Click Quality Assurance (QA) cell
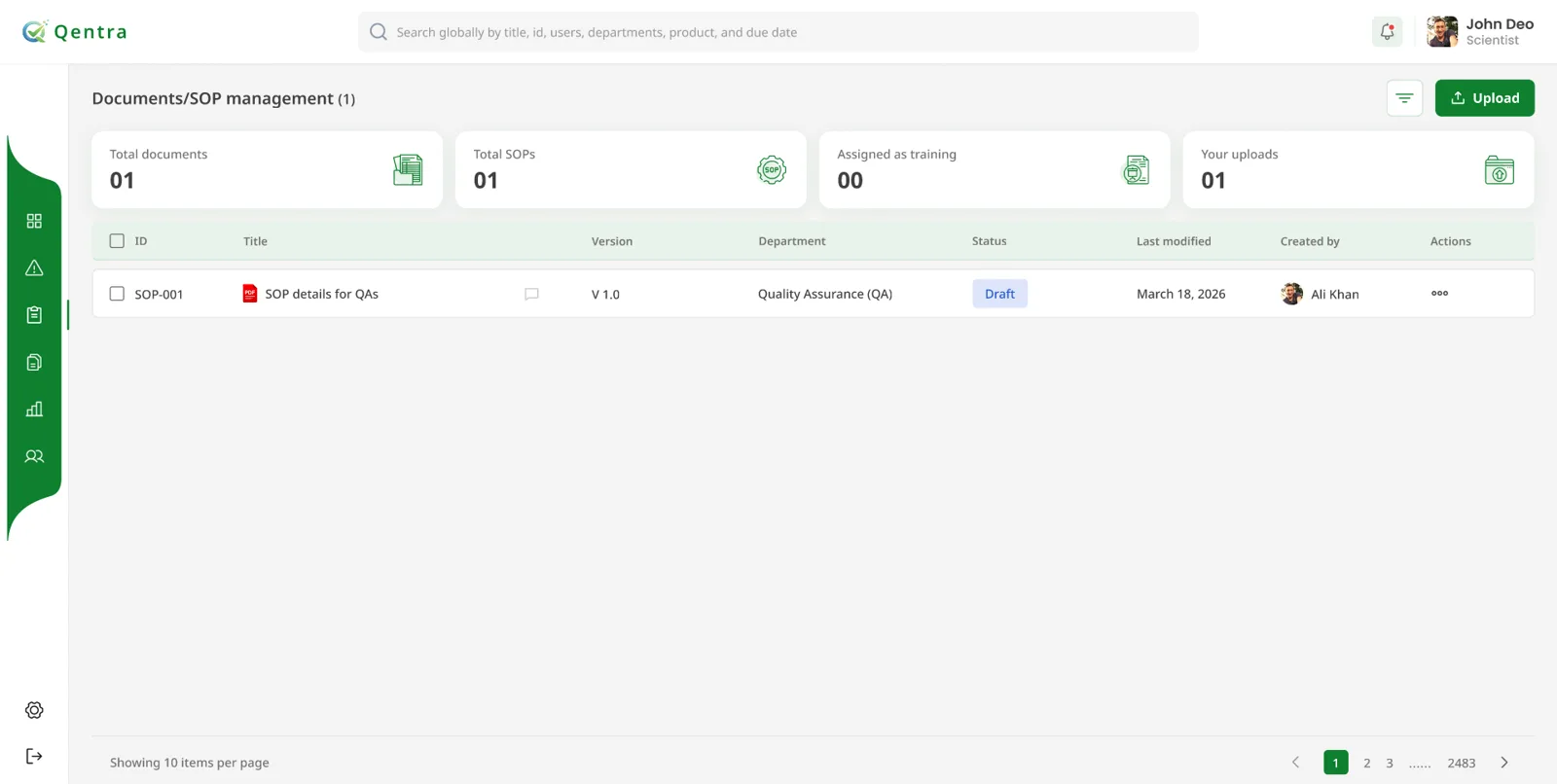 tap(825, 294)
